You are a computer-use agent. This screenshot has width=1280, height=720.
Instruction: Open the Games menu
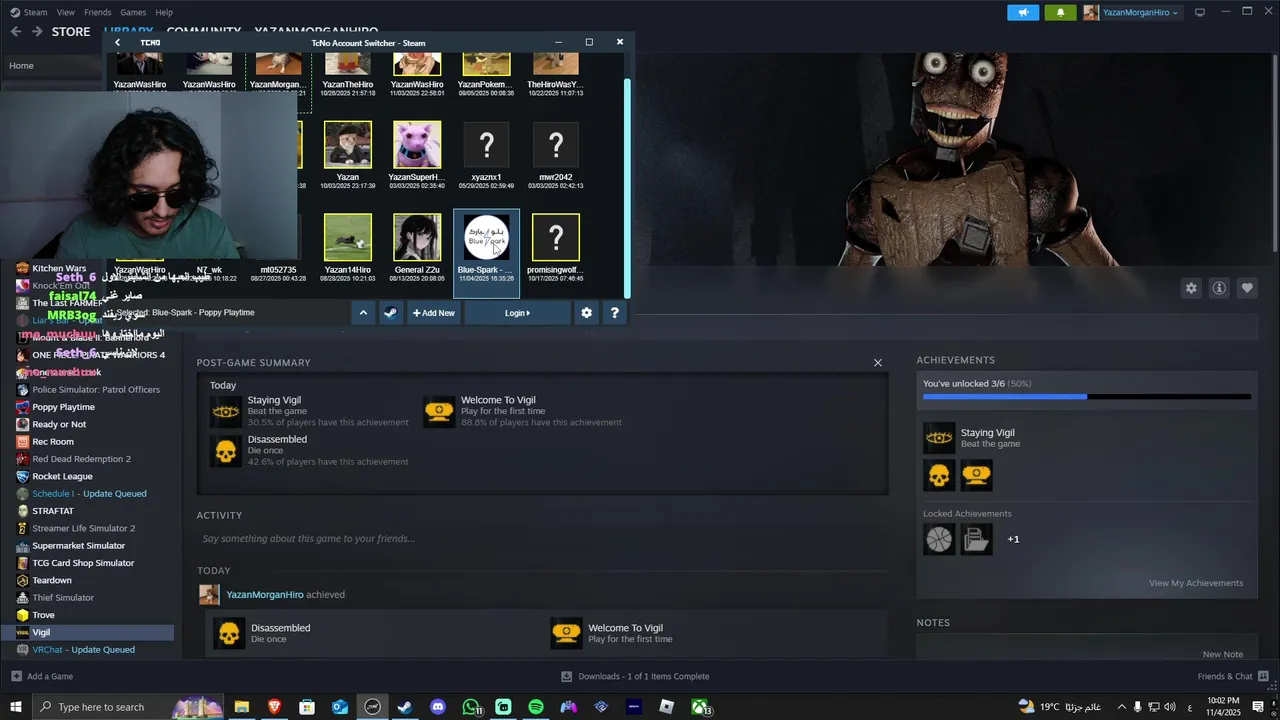click(x=133, y=12)
